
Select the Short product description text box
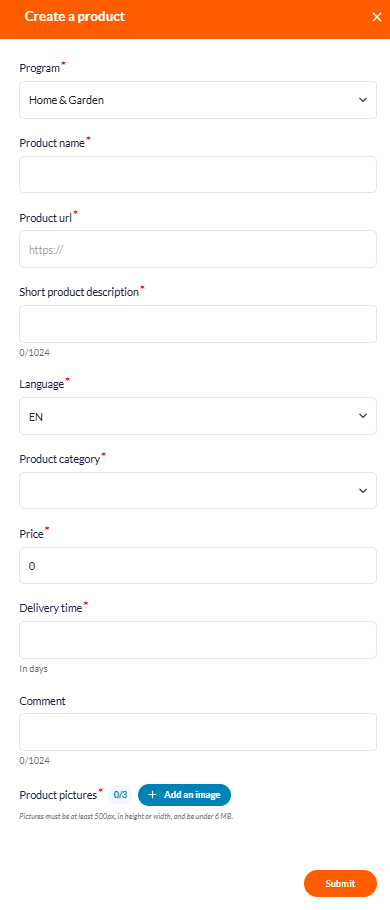(198, 324)
